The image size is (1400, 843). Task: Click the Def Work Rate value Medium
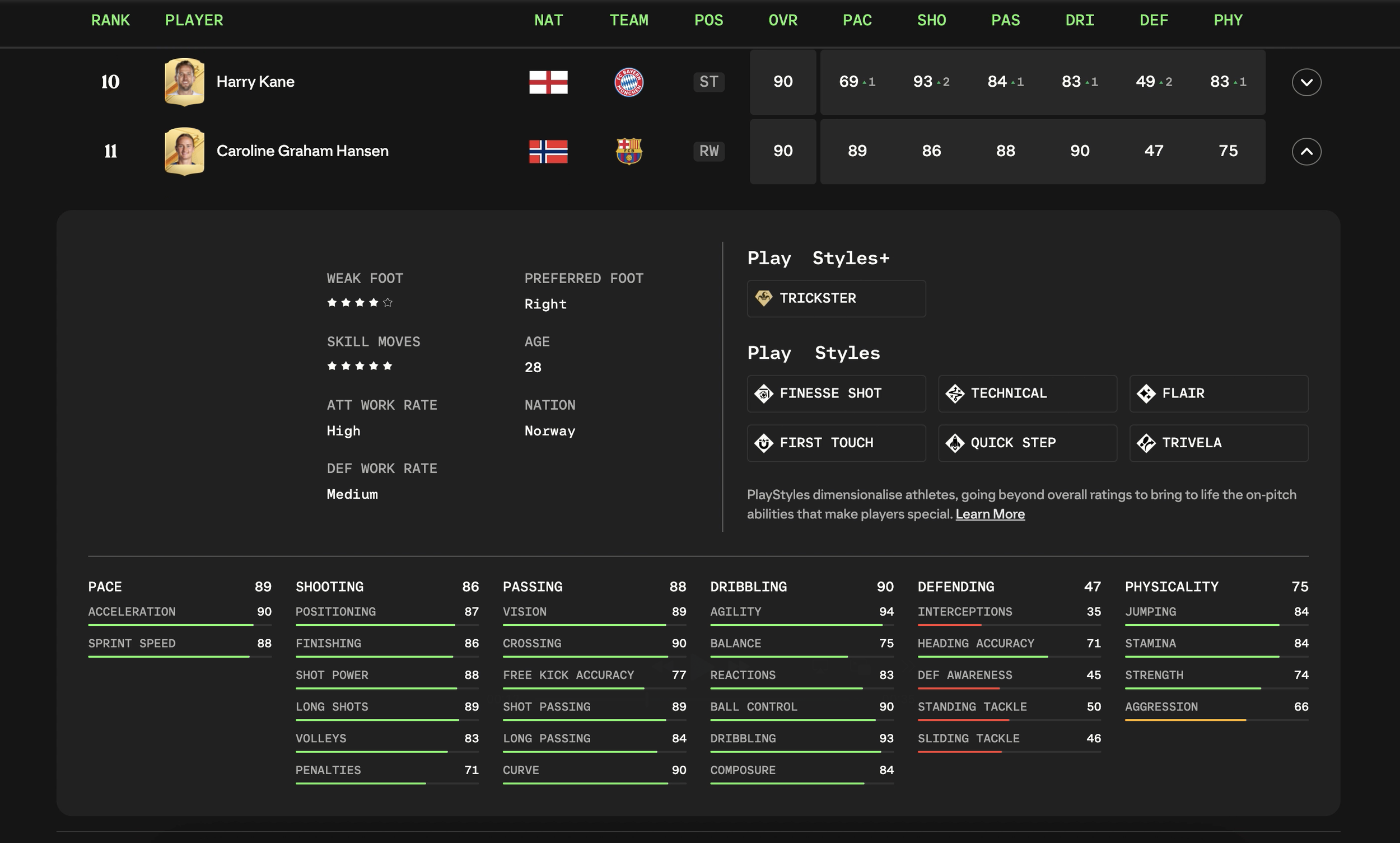point(352,494)
